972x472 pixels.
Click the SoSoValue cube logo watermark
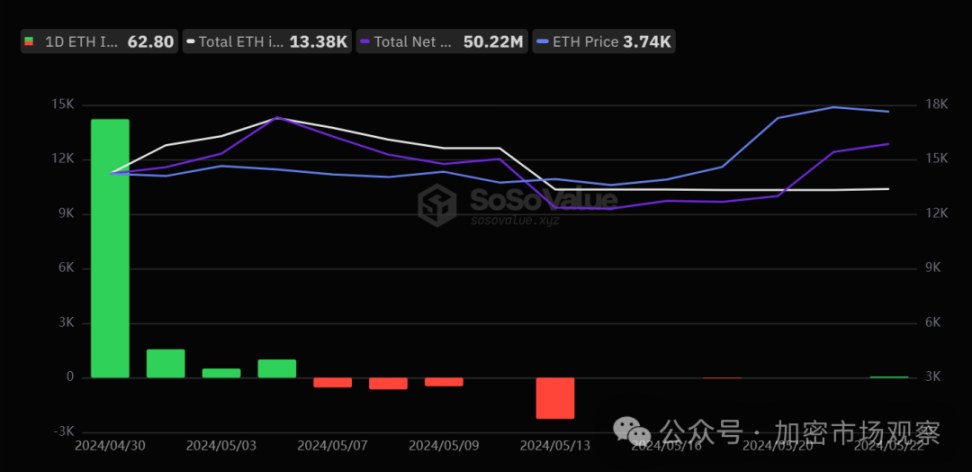(x=438, y=205)
